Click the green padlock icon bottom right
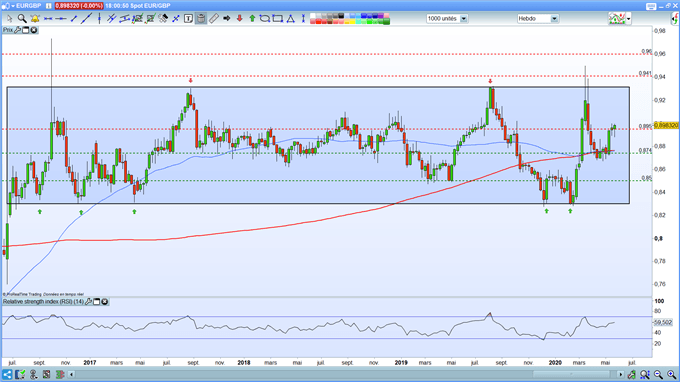The image size is (680, 382). click(x=632, y=375)
